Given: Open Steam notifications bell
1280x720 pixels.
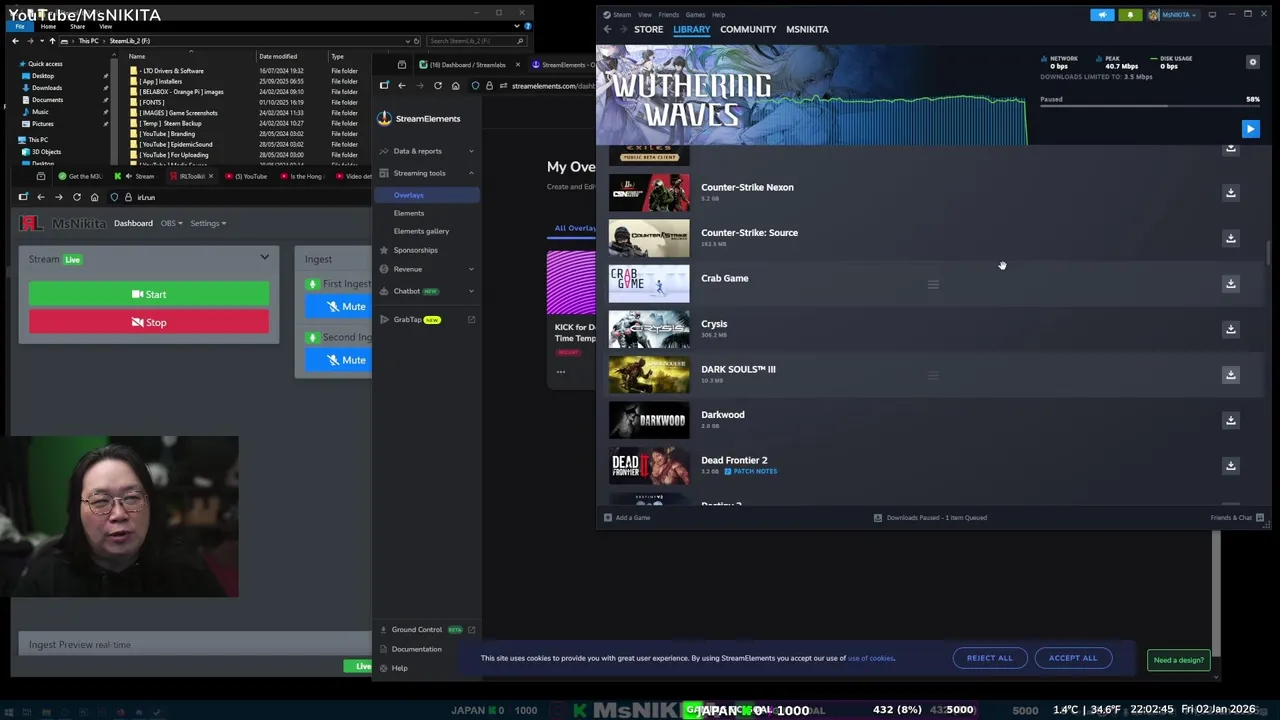Looking at the screenshot, I should (x=1130, y=15).
